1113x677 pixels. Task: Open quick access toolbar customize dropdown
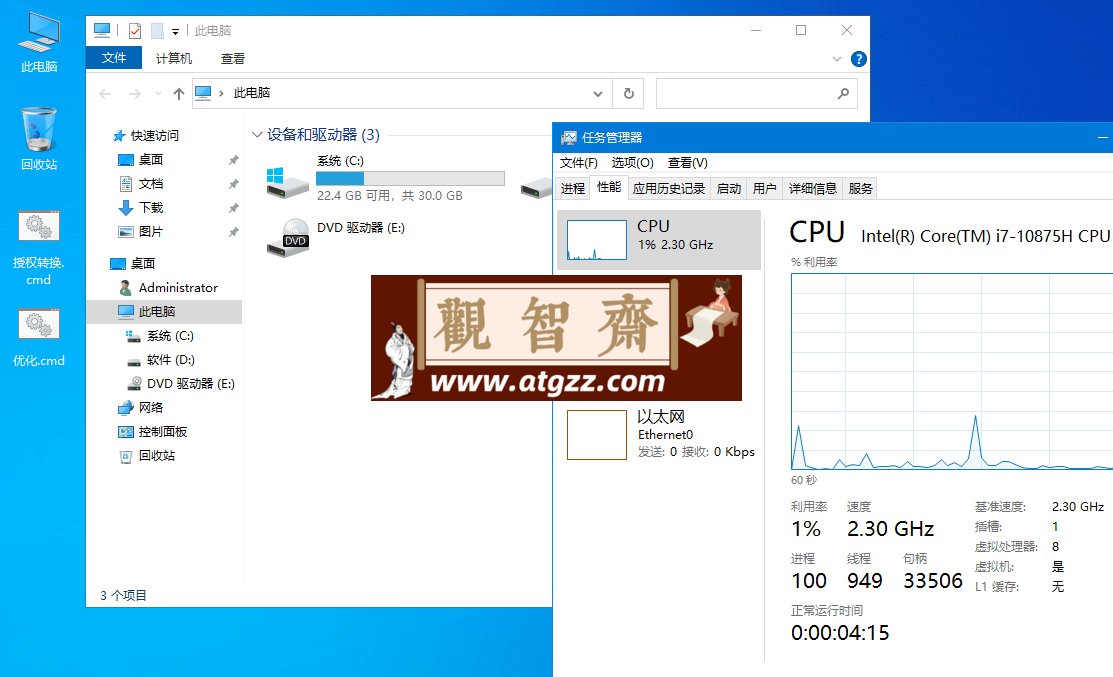[175, 31]
